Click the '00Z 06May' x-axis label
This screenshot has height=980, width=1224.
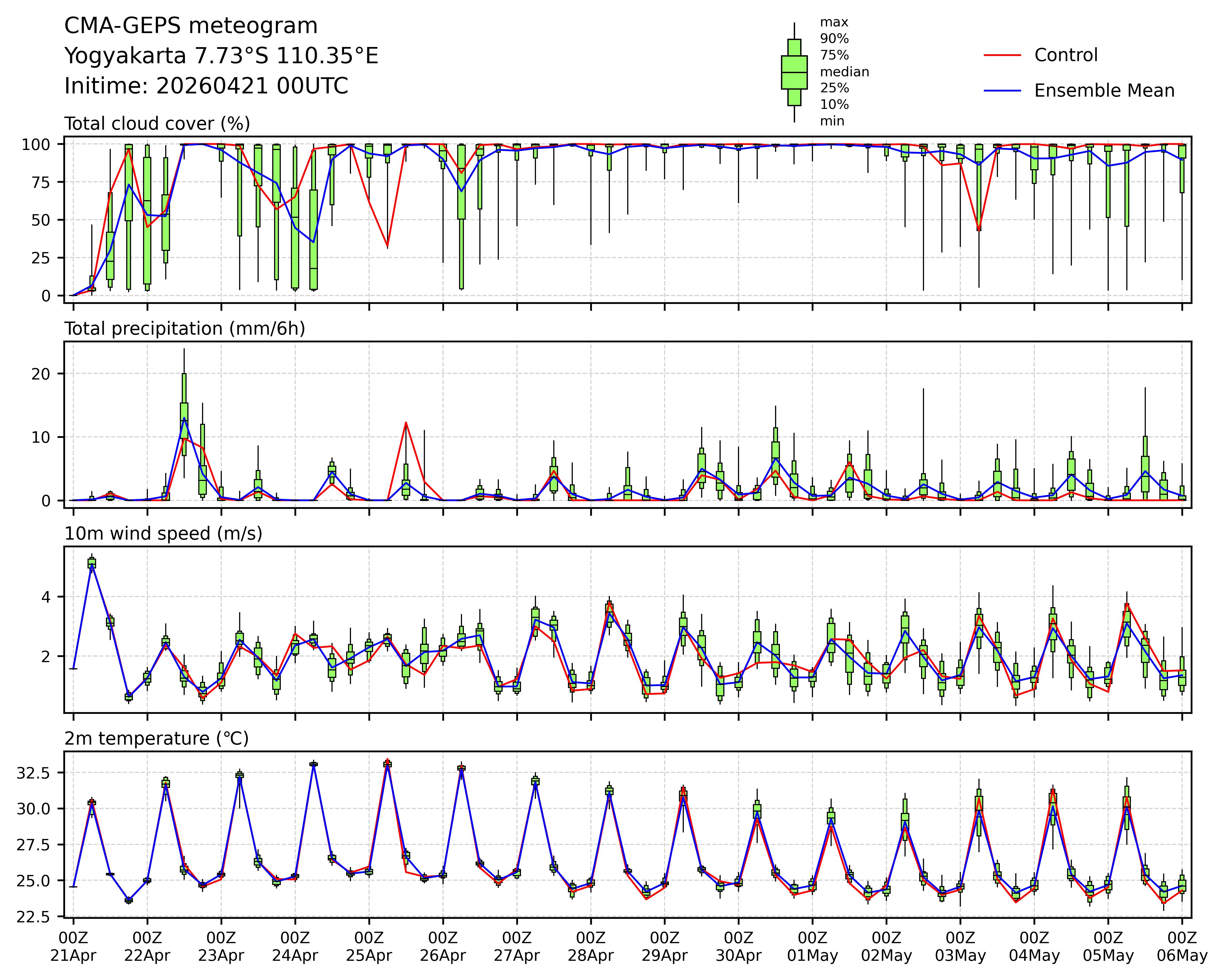1182,946
